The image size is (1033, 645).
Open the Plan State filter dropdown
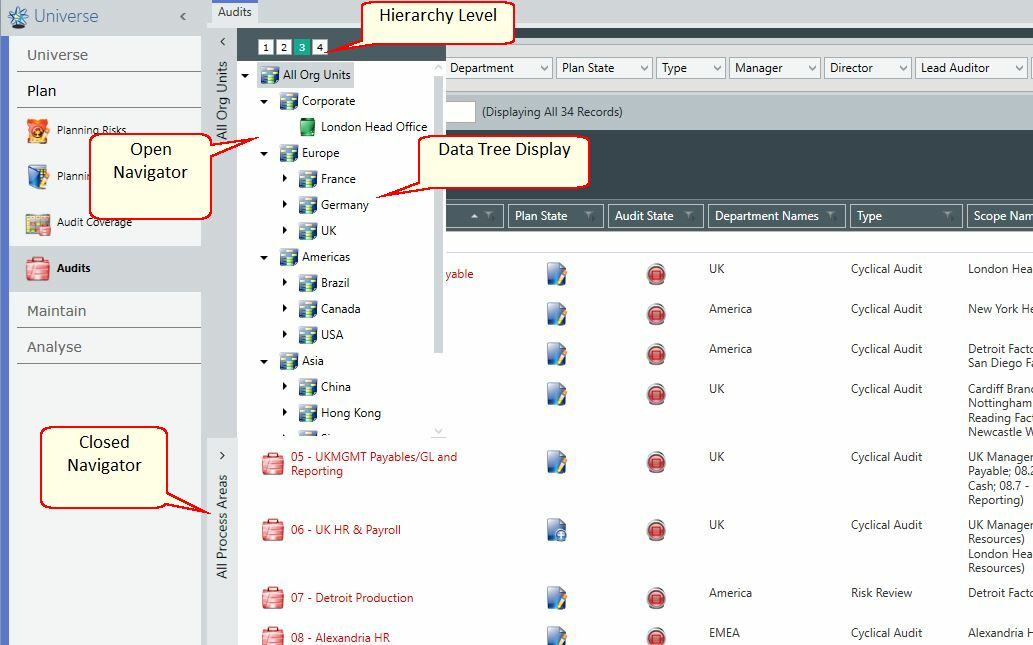[x=603, y=68]
